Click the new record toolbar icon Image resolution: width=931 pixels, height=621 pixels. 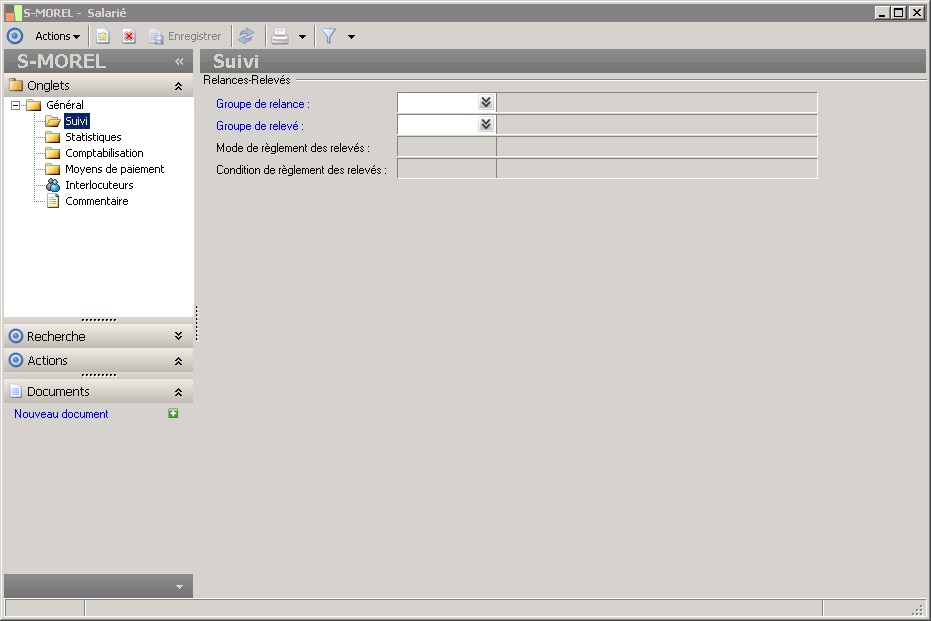[x=103, y=36]
